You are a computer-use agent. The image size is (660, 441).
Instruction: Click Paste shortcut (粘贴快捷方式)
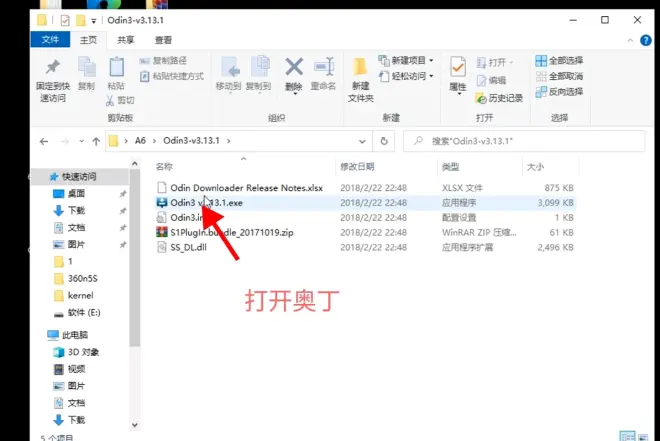coord(172,76)
